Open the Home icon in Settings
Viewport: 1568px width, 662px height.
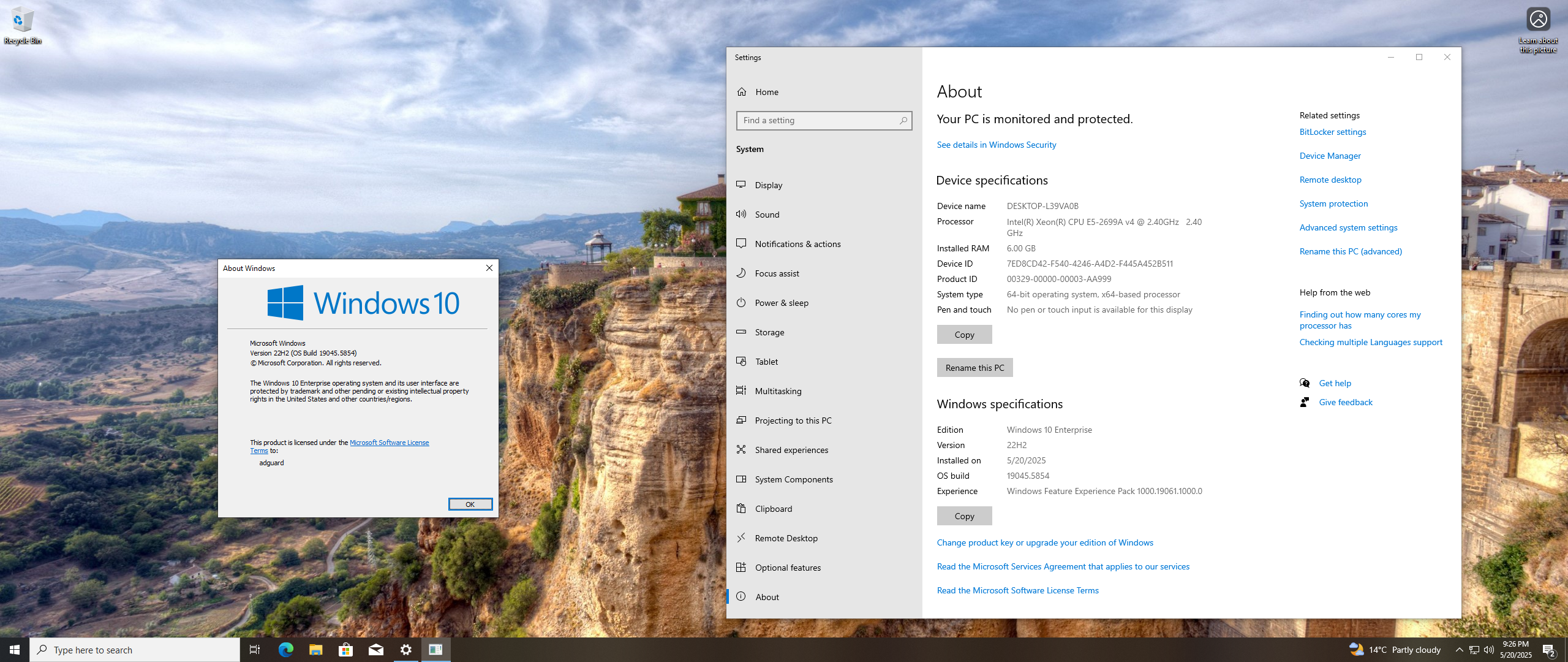(x=742, y=92)
